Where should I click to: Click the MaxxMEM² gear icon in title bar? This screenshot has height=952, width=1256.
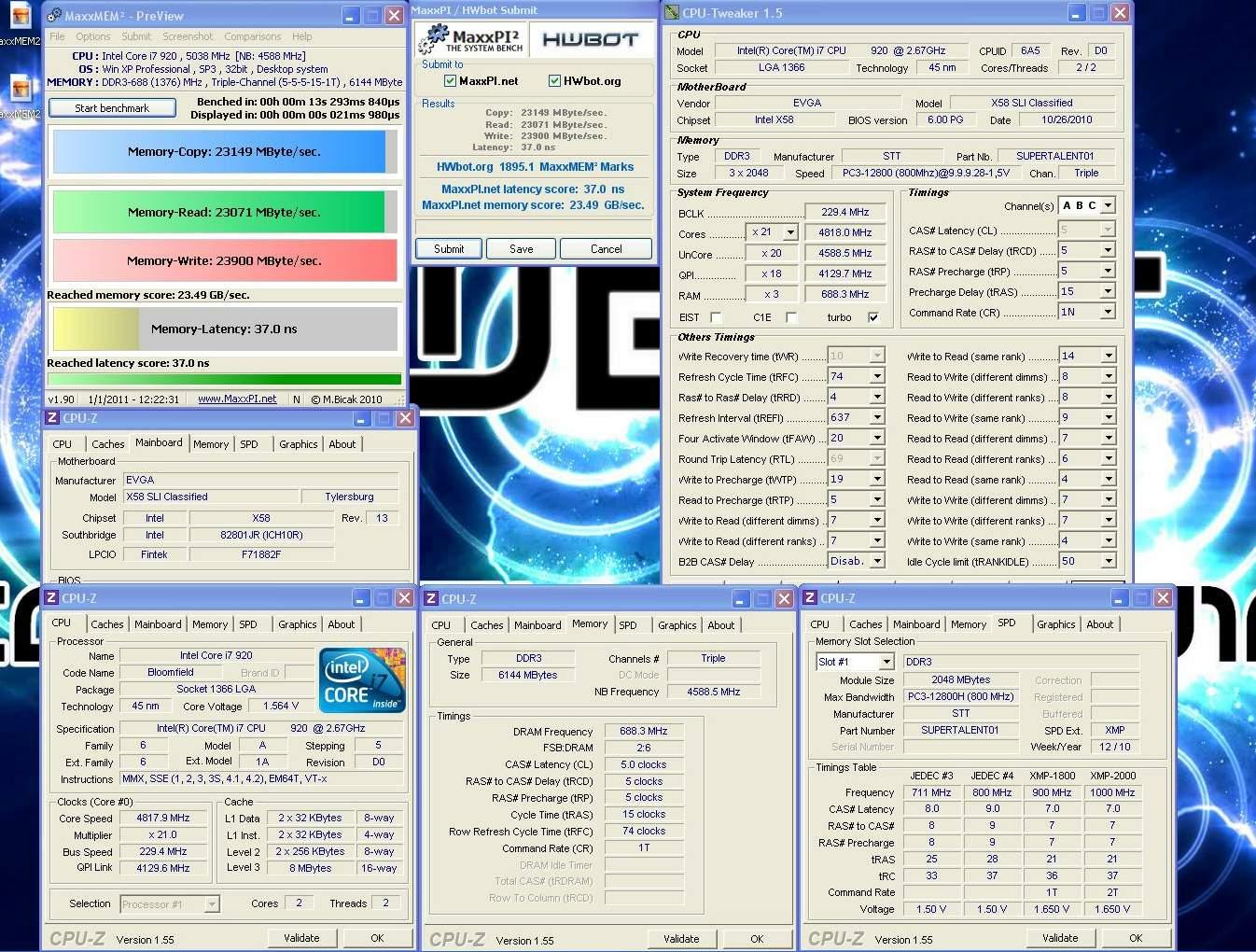tap(54, 16)
